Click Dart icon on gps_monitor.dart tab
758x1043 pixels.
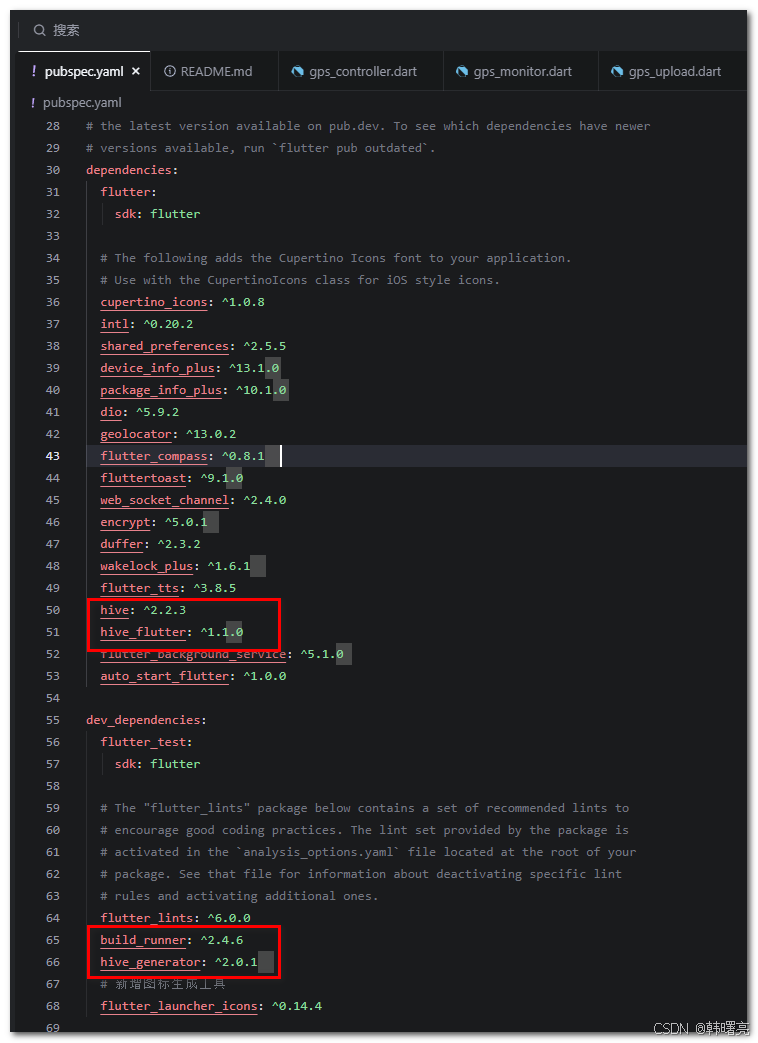(461, 71)
